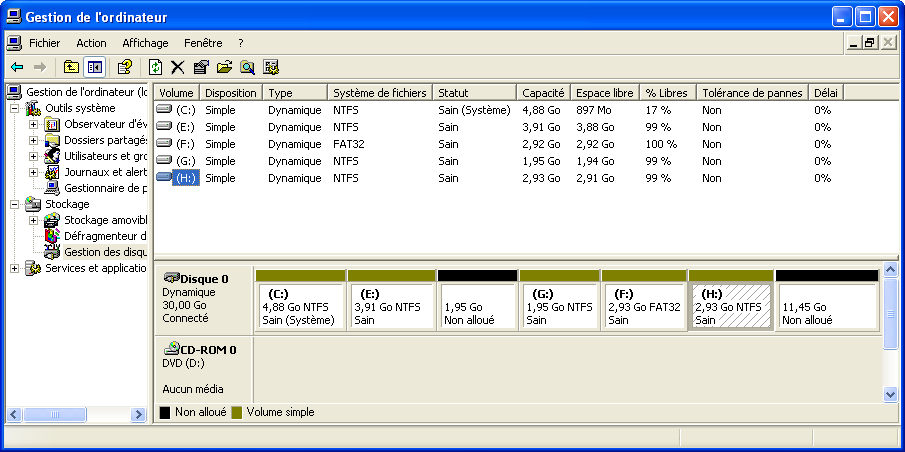Collapse the Stockage node
This screenshot has width=905, height=452.
[x=14, y=204]
